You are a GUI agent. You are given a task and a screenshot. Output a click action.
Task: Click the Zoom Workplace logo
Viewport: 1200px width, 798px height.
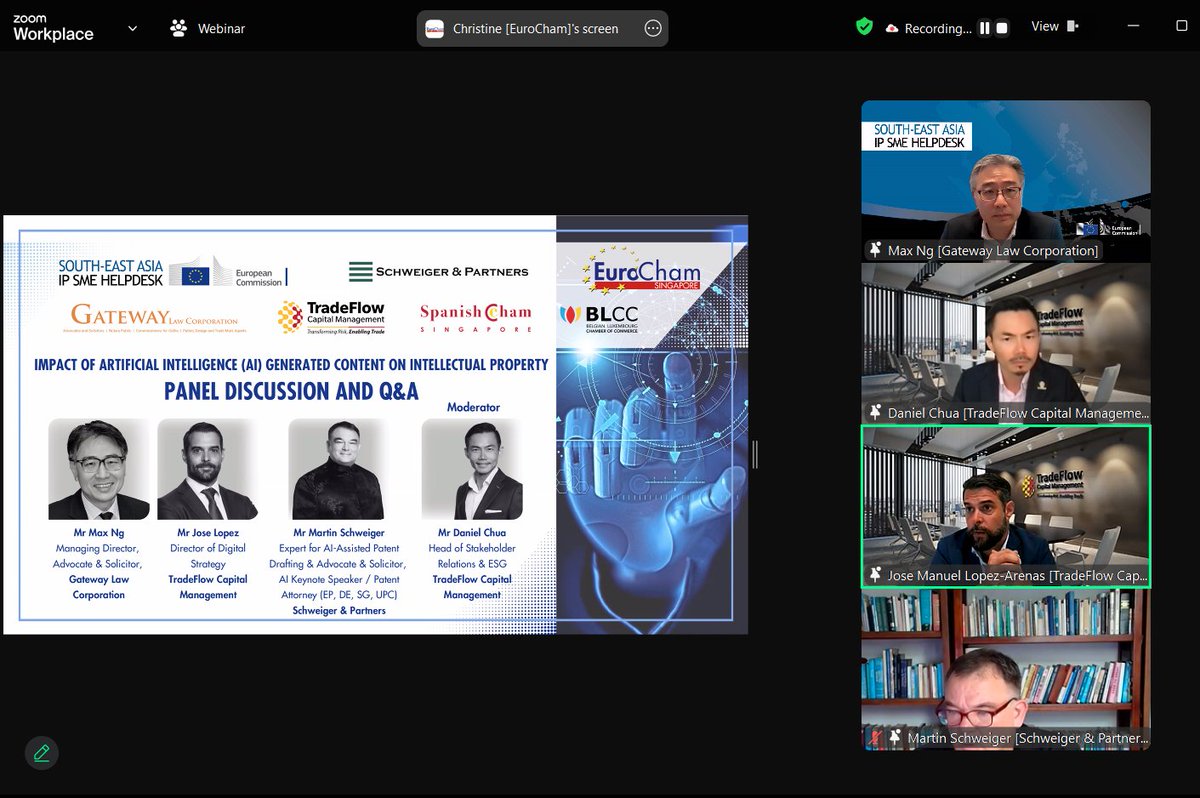53,28
